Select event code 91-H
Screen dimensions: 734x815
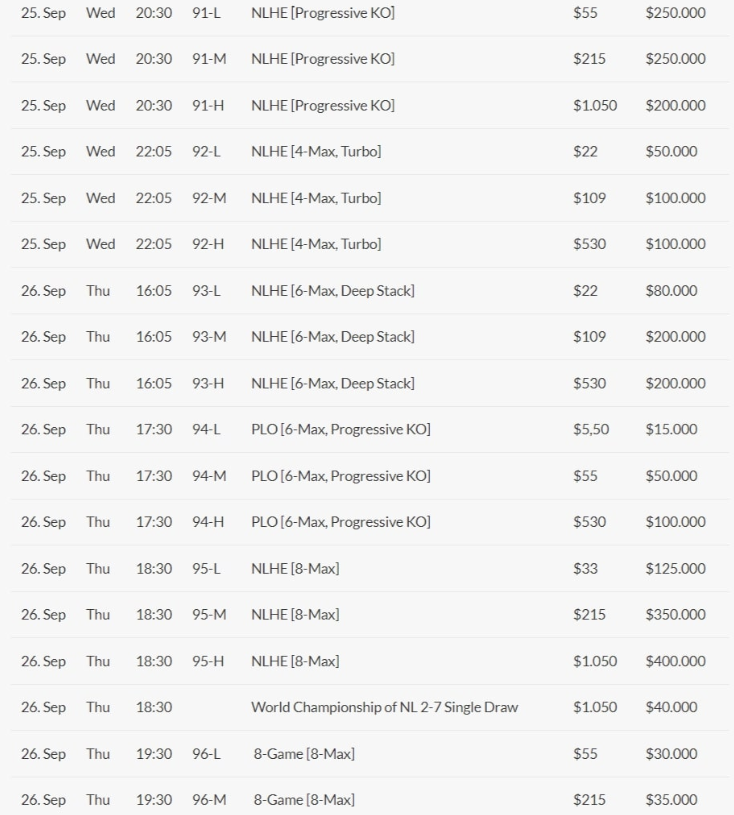[x=207, y=105]
